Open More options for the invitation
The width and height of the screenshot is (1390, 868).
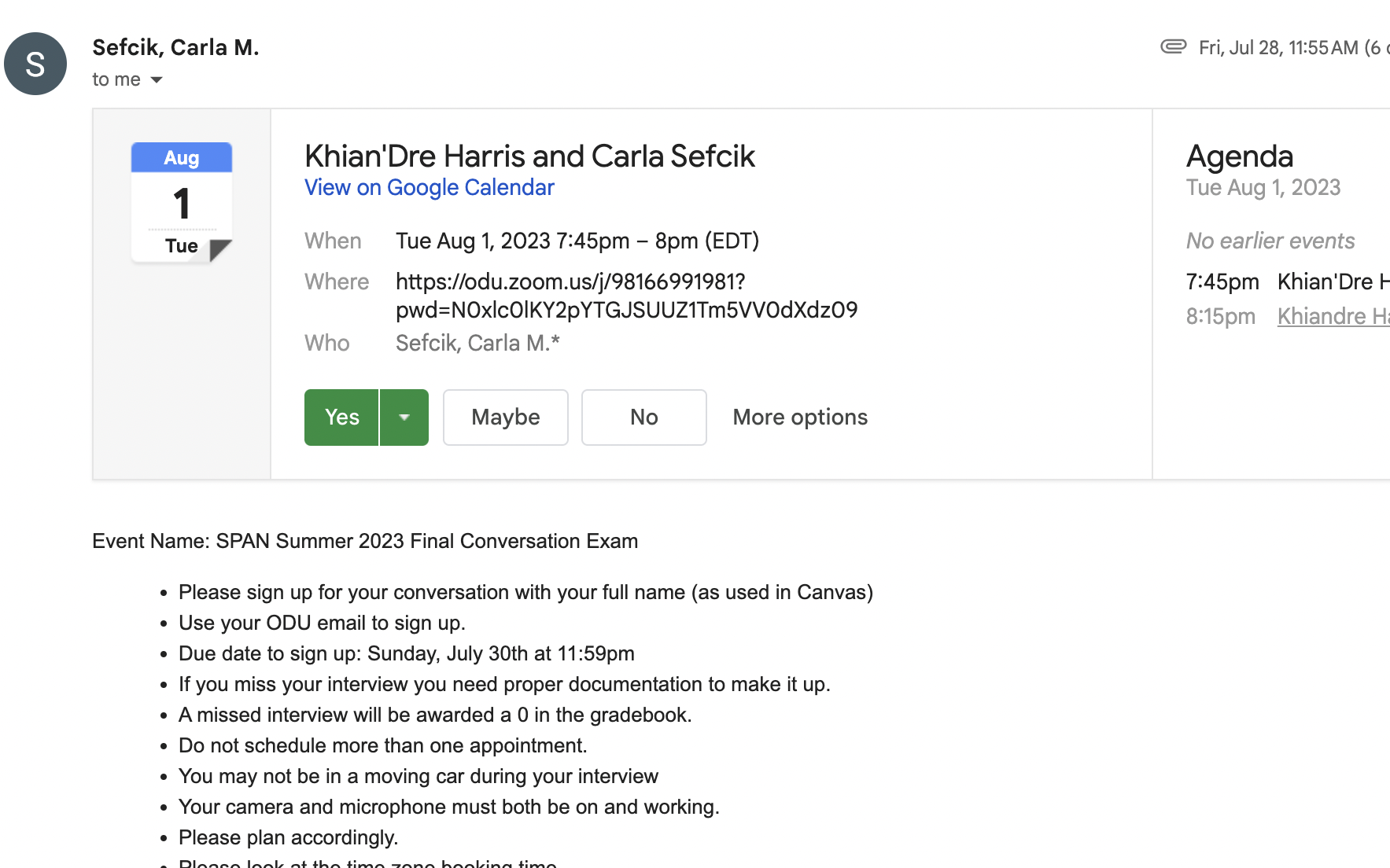[x=800, y=417]
